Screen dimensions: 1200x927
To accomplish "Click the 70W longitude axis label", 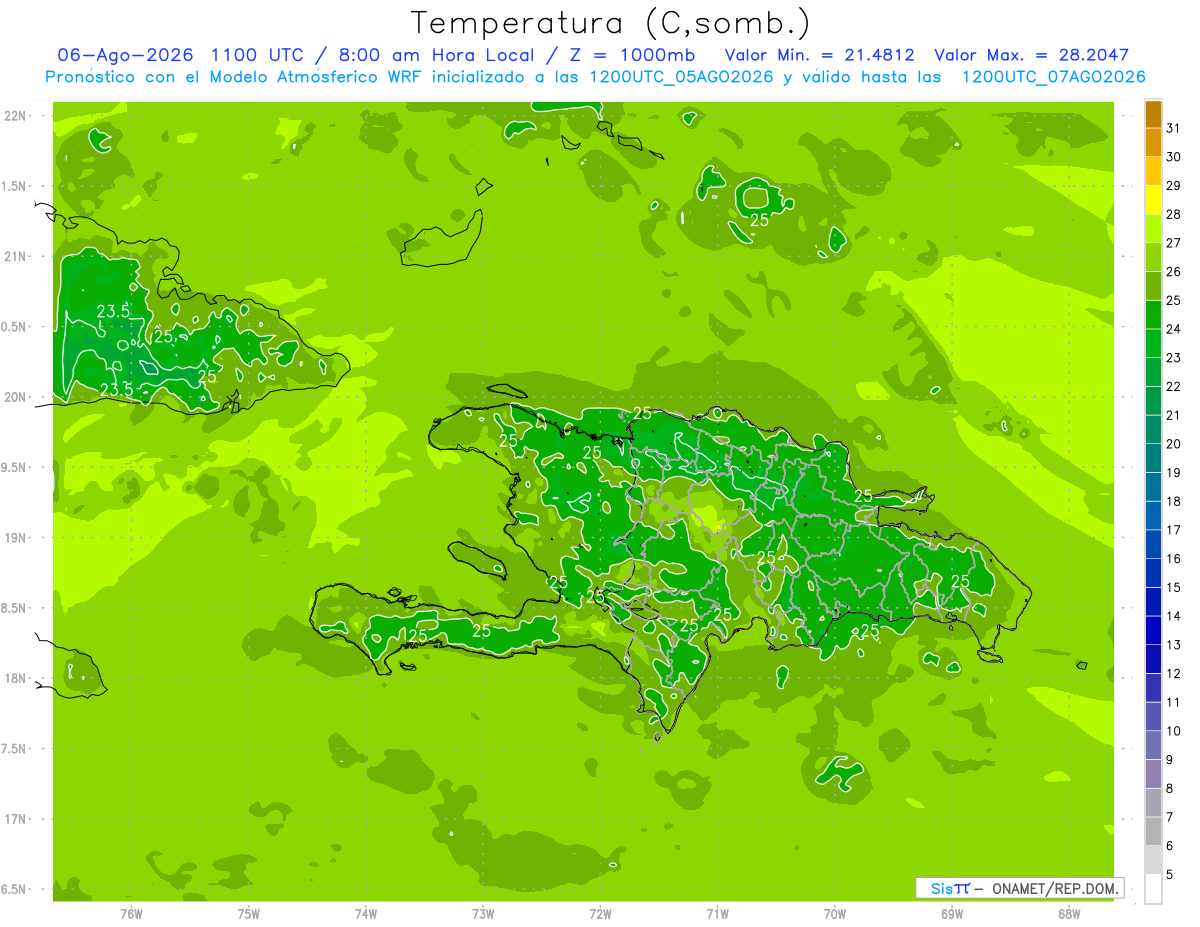I will (x=834, y=914).
